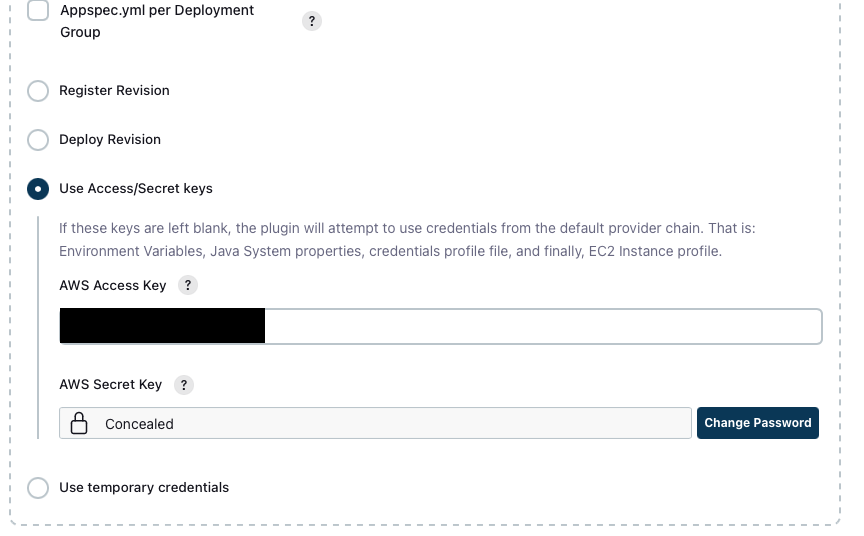Image resolution: width=864 pixels, height=536 pixels.
Task: Show help for AWS Access Key
Action: pos(188,285)
